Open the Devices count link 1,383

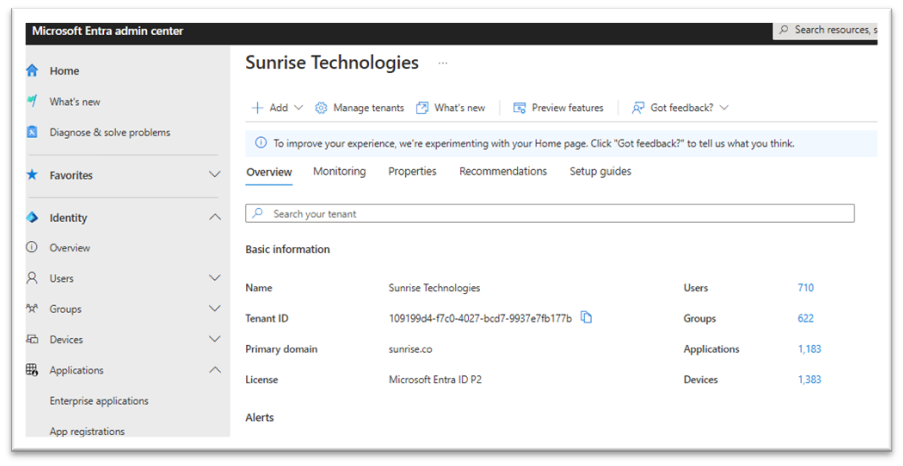(810, 379)
